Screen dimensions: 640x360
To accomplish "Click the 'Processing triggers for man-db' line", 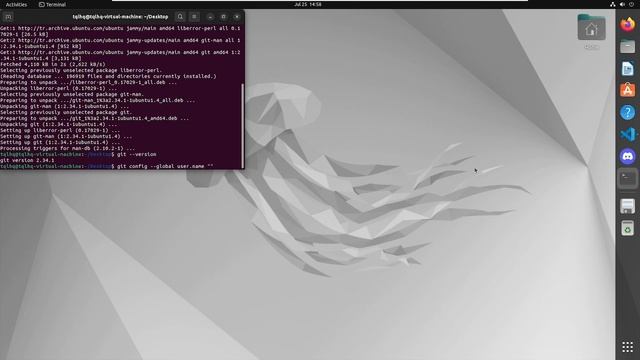I will (x=67, y=148).
